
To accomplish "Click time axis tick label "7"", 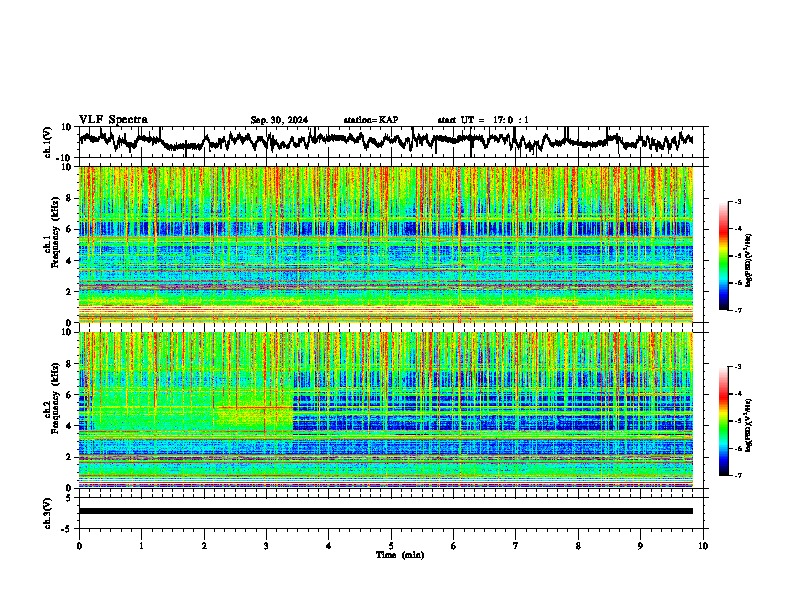I will [x=516, y=546].
